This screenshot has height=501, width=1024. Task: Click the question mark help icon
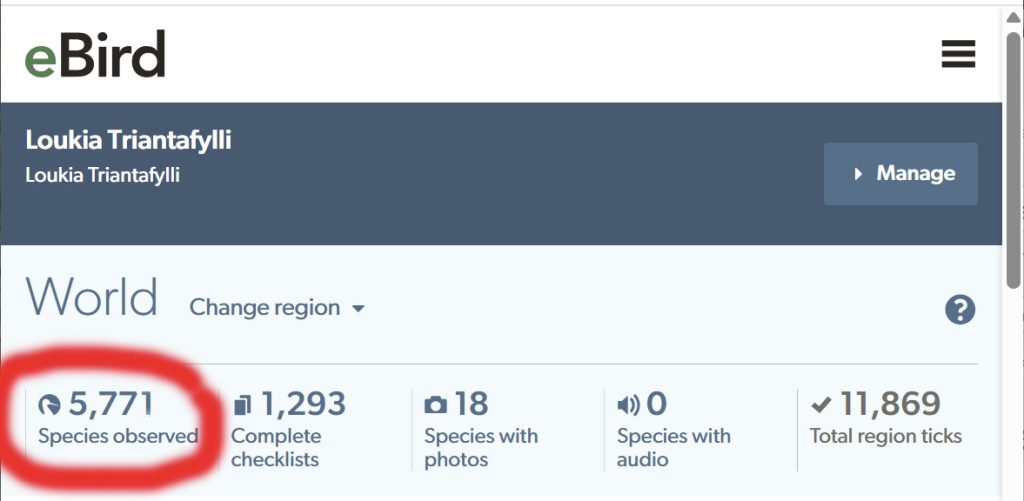[x=960, y=310]
